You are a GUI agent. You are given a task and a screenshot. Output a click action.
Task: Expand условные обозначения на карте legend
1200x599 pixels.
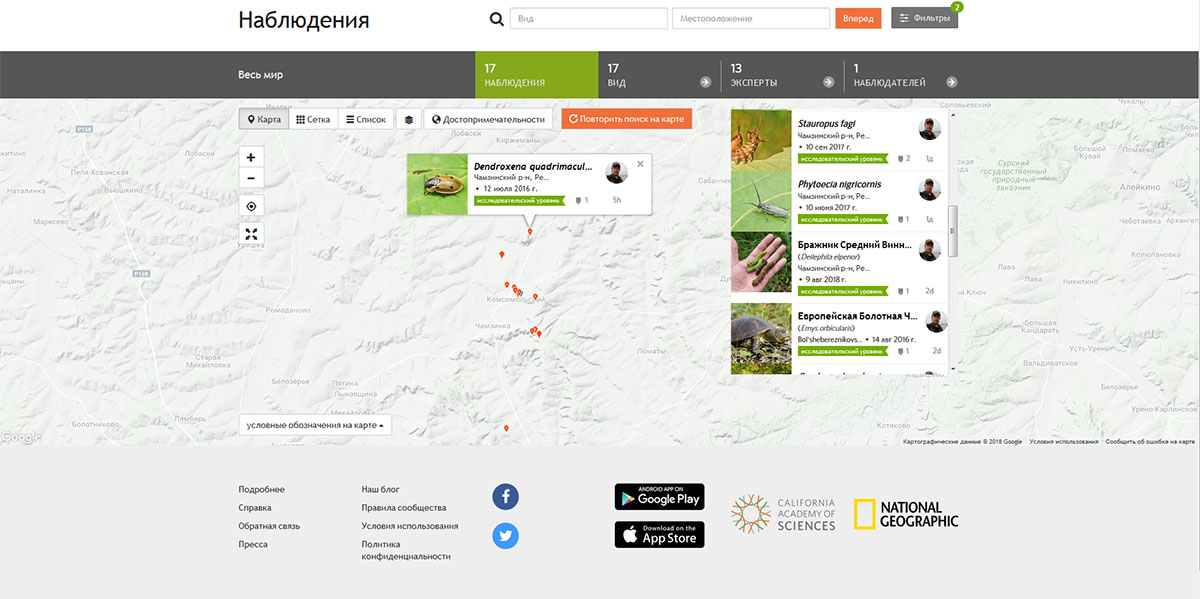tap(315, 425)
